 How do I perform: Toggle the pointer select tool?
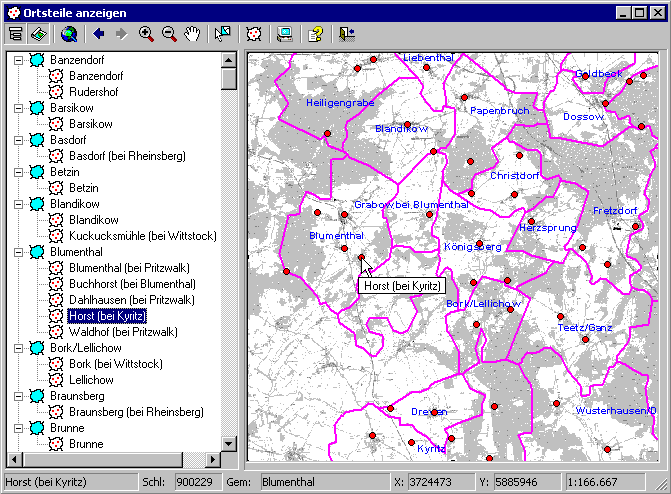pyautogui.click(x=223, y=34)
